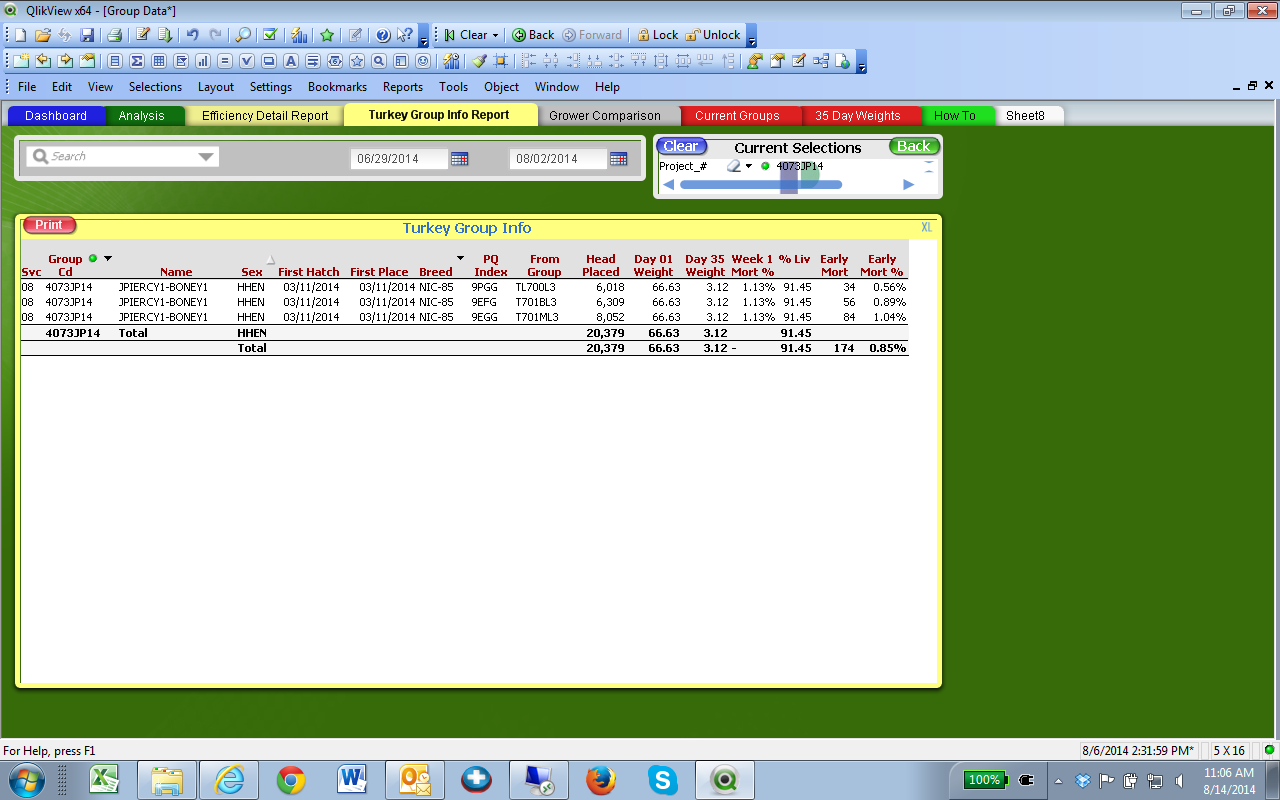Print with the printer toolbar icon

click(114, 35)
